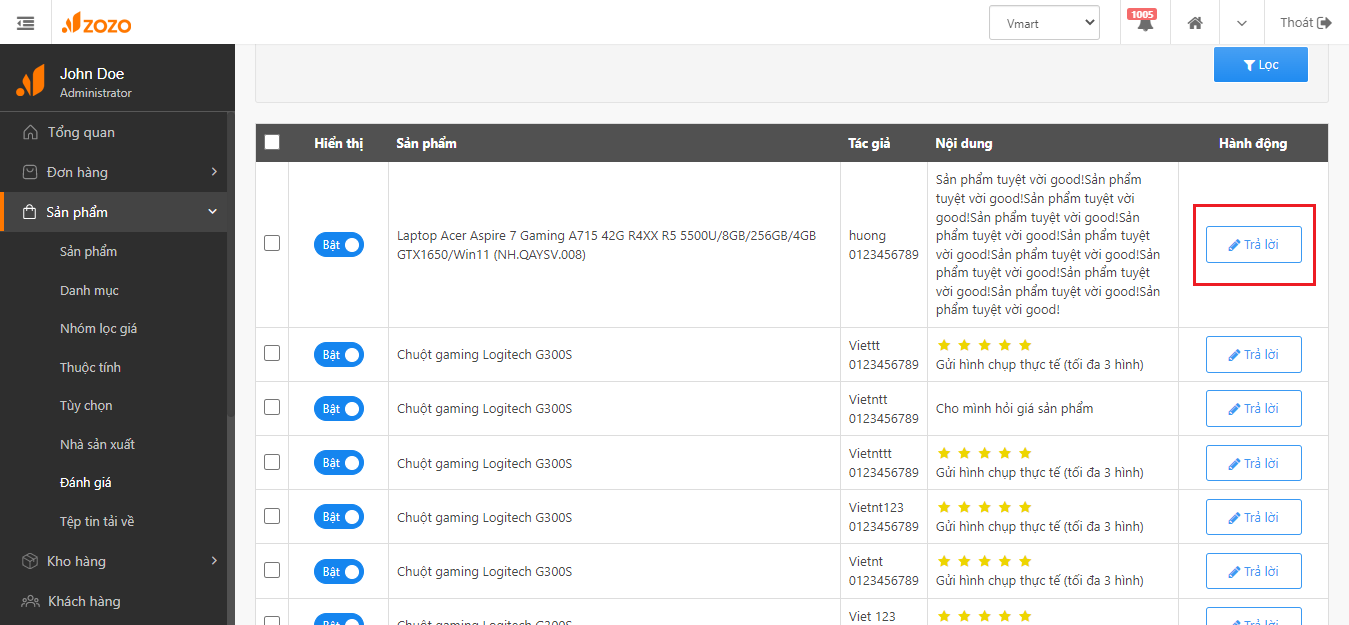The image size is (1349, 625).
Task: Click the Tác giả column header
Action: point(869,143)
